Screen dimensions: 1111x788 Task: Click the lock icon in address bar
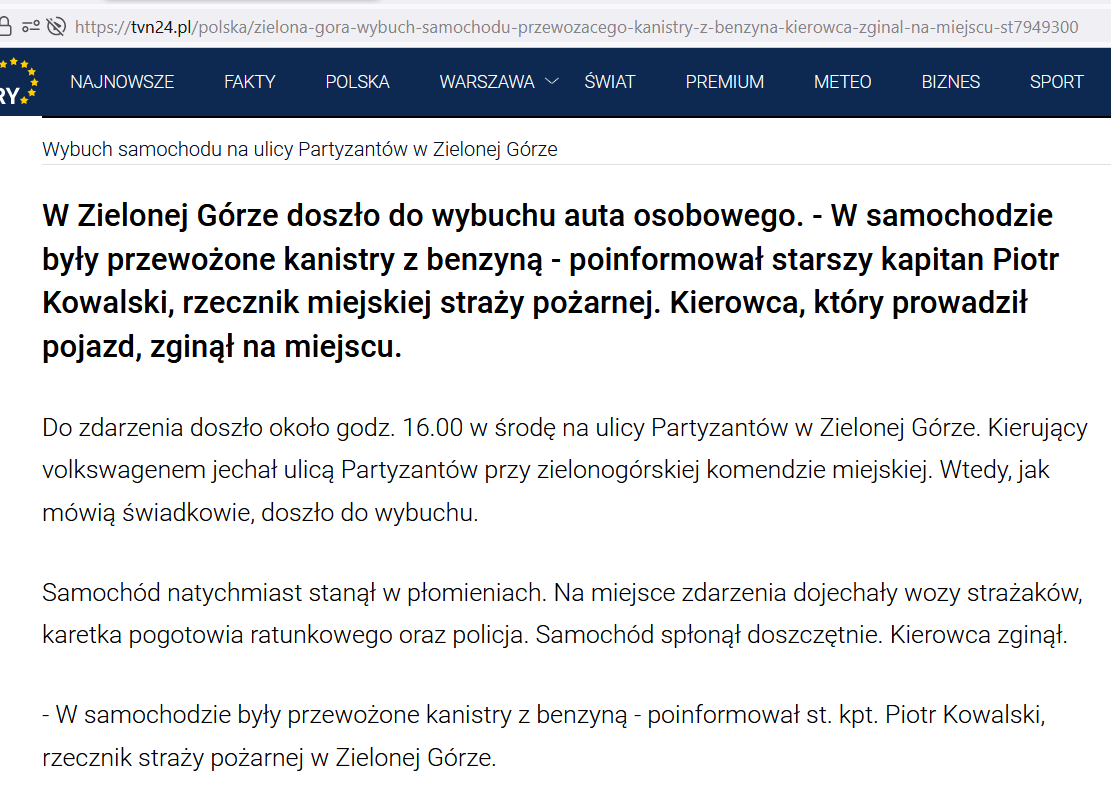tap(5, 27)
